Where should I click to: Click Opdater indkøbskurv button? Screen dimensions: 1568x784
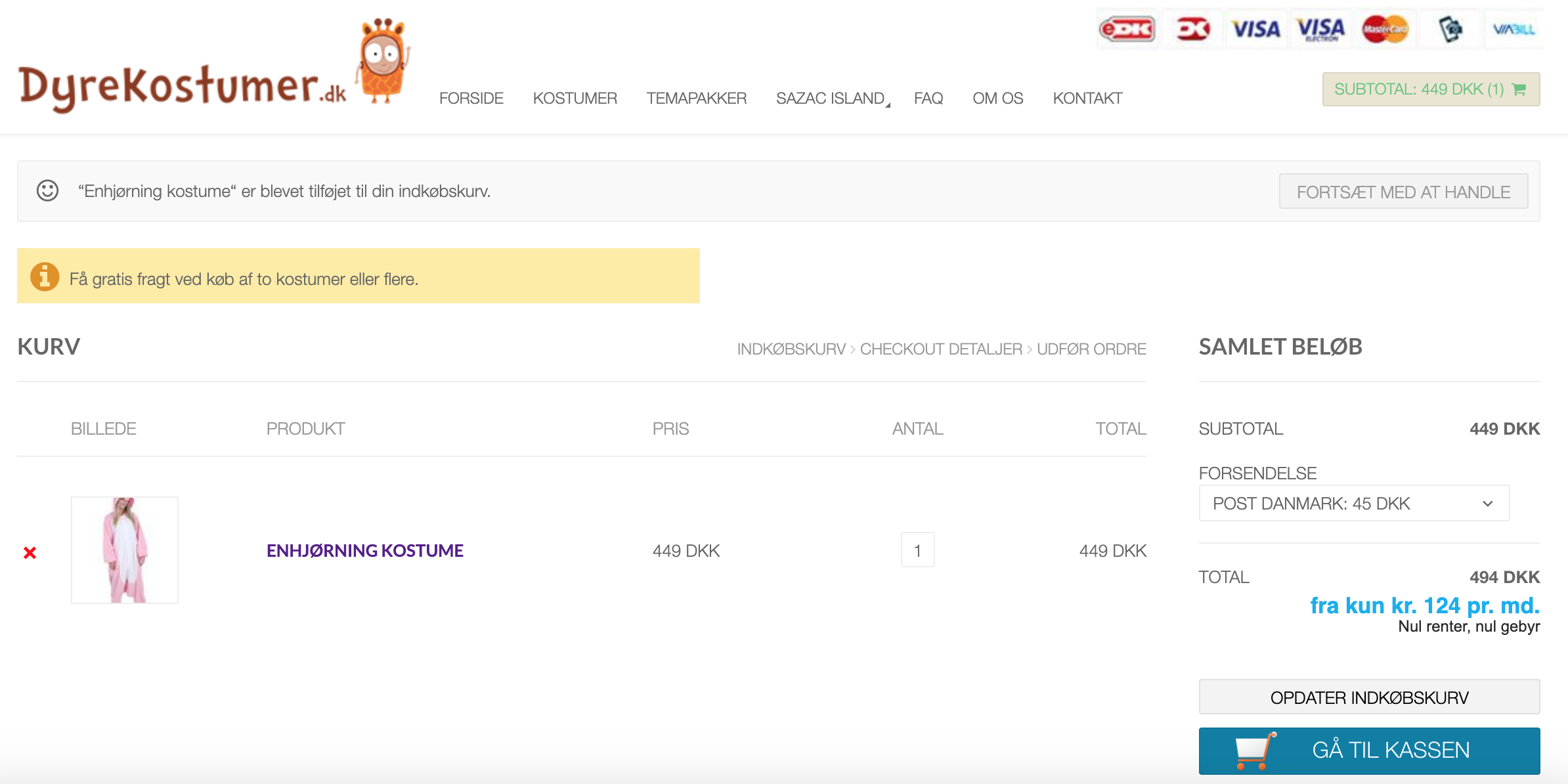(1369, 697)
